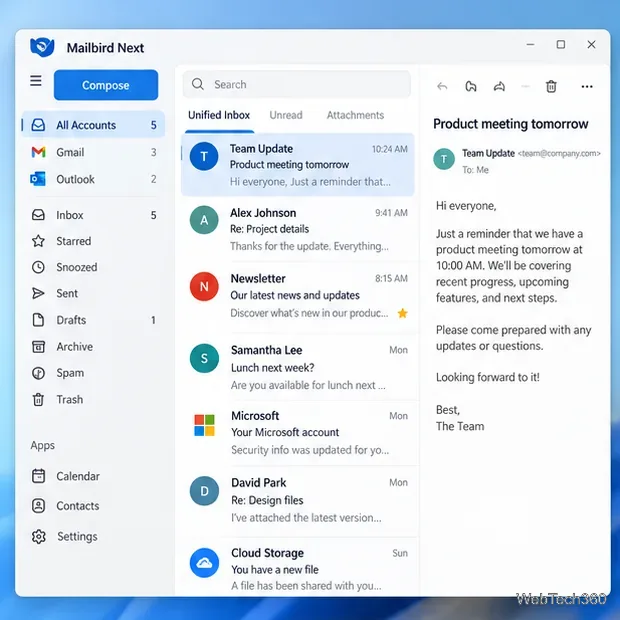Click the 10:24 AM timestamp
Image resolution: width=620 pixels, height=620 pixels.
pyautogui.click(x=389, y=149)
